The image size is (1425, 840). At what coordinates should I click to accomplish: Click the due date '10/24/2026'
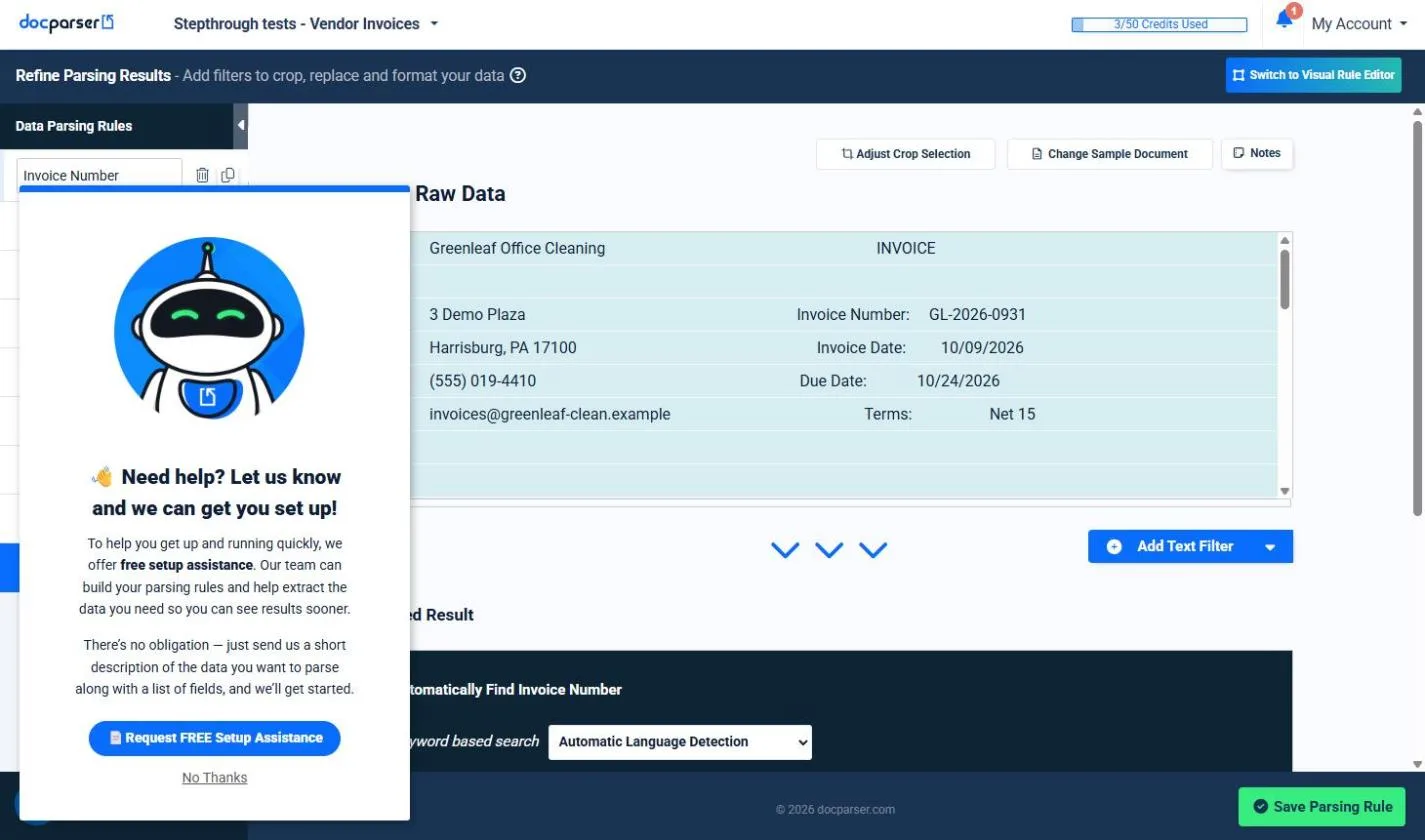[958, 381]
